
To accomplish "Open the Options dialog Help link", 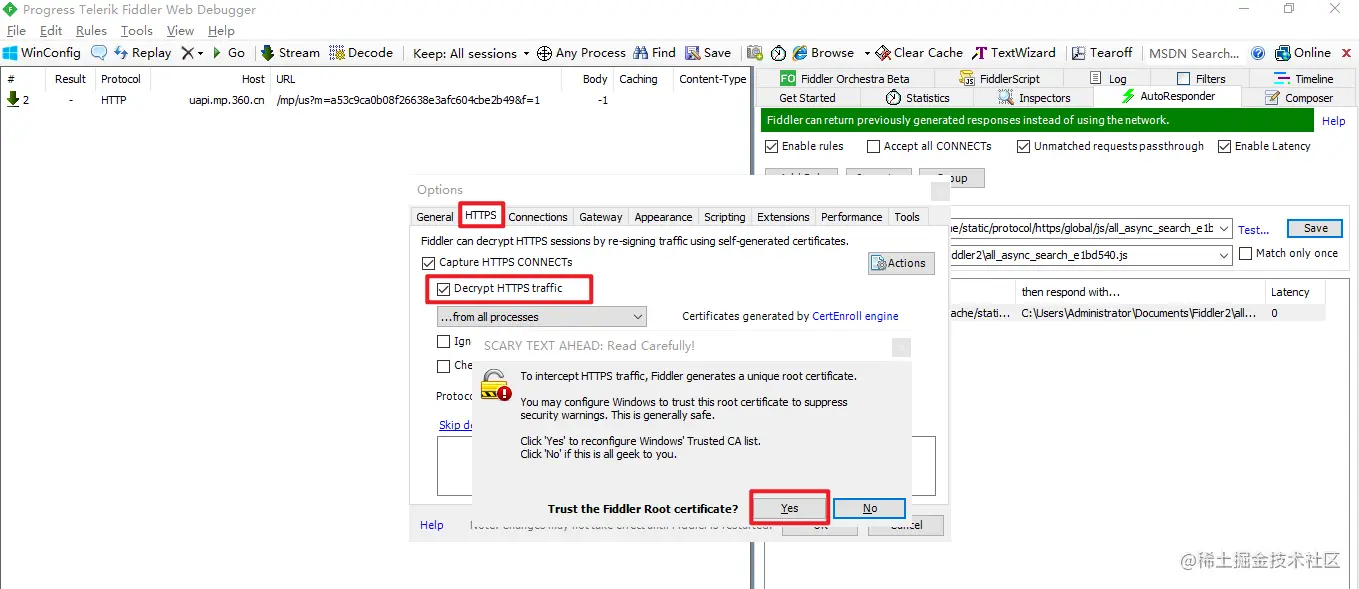I will tap(431, 525).
